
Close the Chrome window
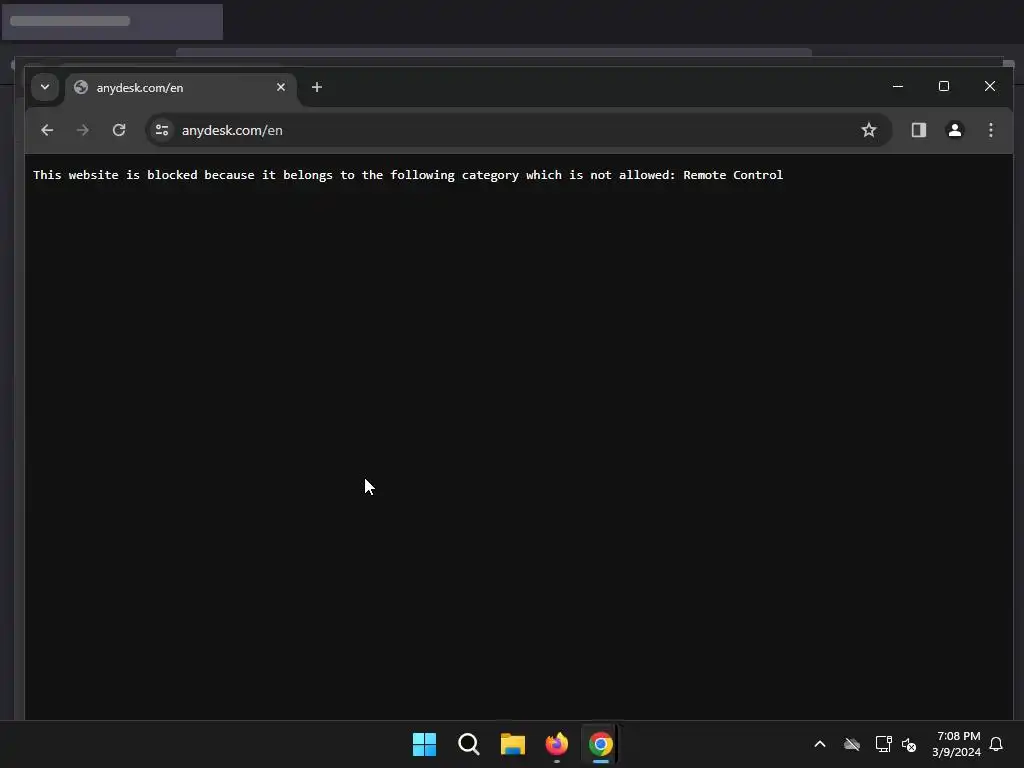pyautogui.click(x=990, y=86)
